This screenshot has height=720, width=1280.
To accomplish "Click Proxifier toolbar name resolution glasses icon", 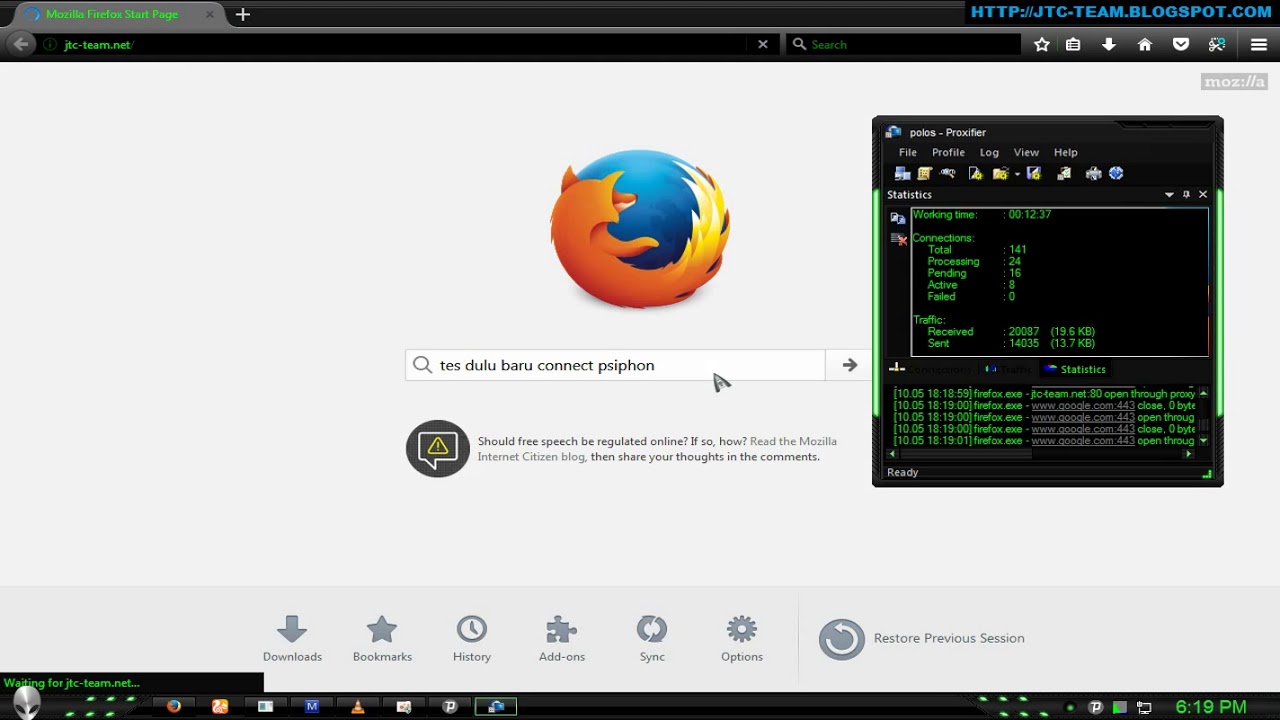I will coord(948,173).
